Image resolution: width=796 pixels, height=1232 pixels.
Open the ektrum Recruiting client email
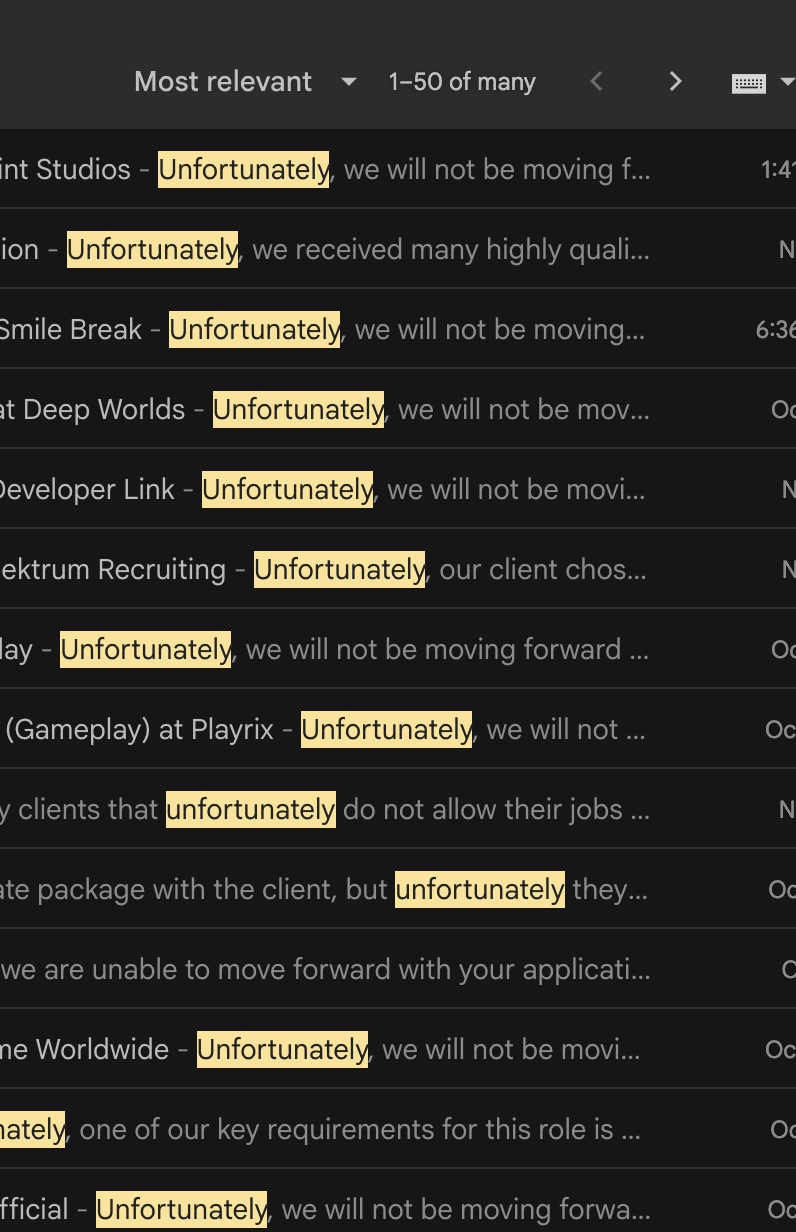(398, 569)
